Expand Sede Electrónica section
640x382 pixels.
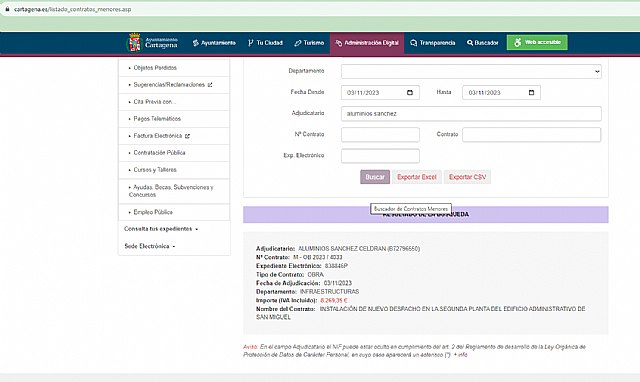(149, 246)
